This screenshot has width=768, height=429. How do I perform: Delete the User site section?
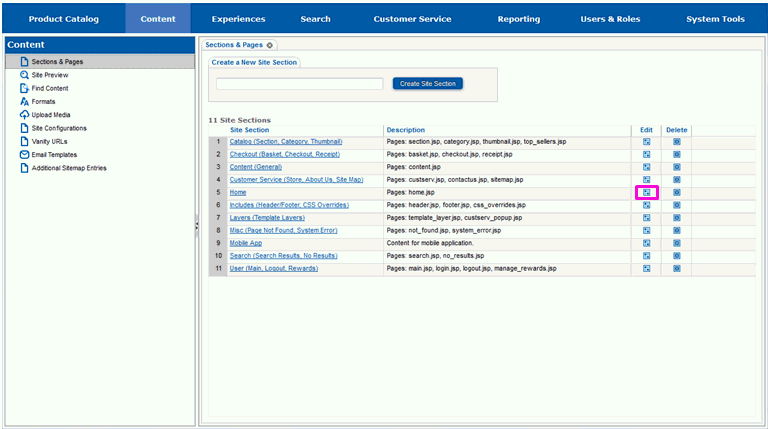click(x=676, y=268)
